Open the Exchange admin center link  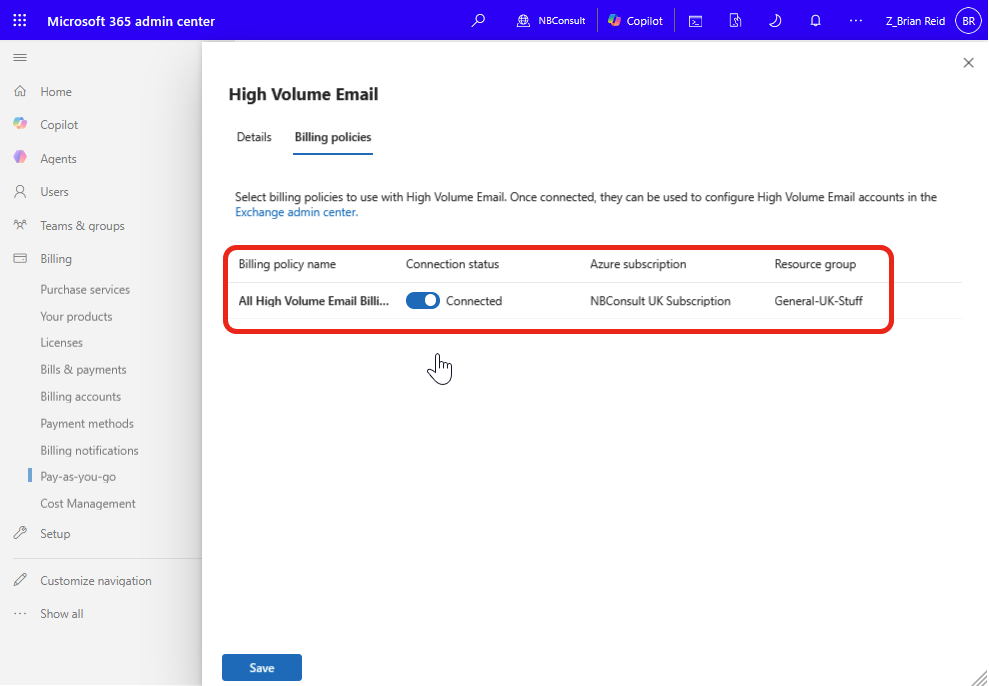coord(296,212)
